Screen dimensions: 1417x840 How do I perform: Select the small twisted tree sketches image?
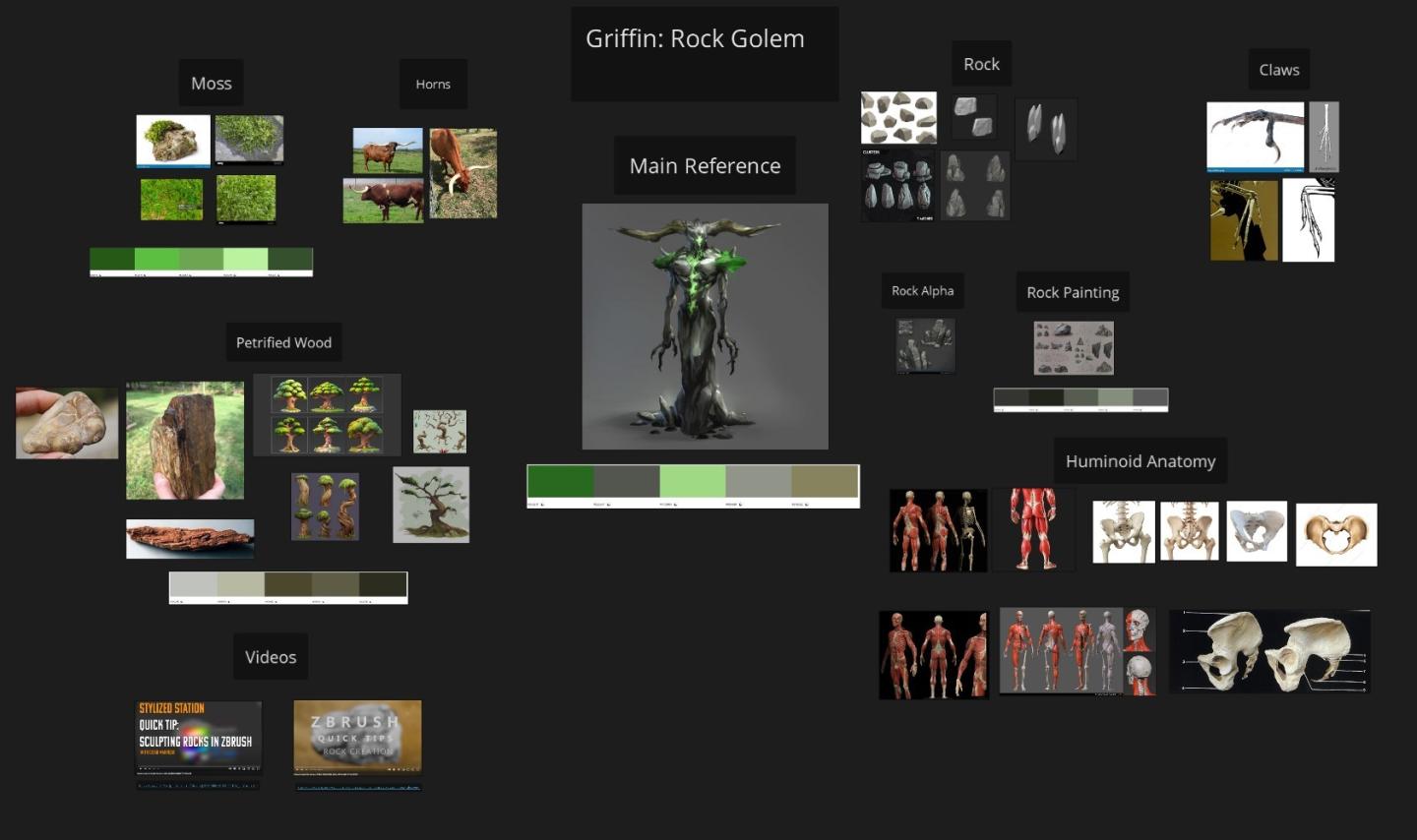tap(440, 431)
